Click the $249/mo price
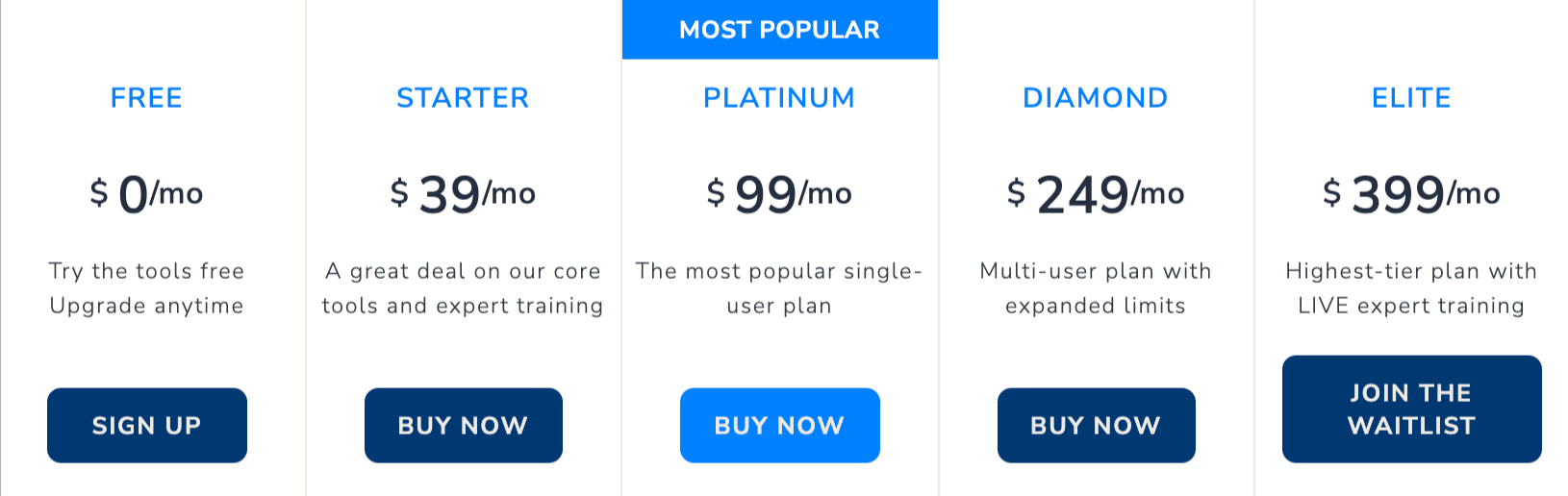1568x496 pixels. coord(1096,194)
